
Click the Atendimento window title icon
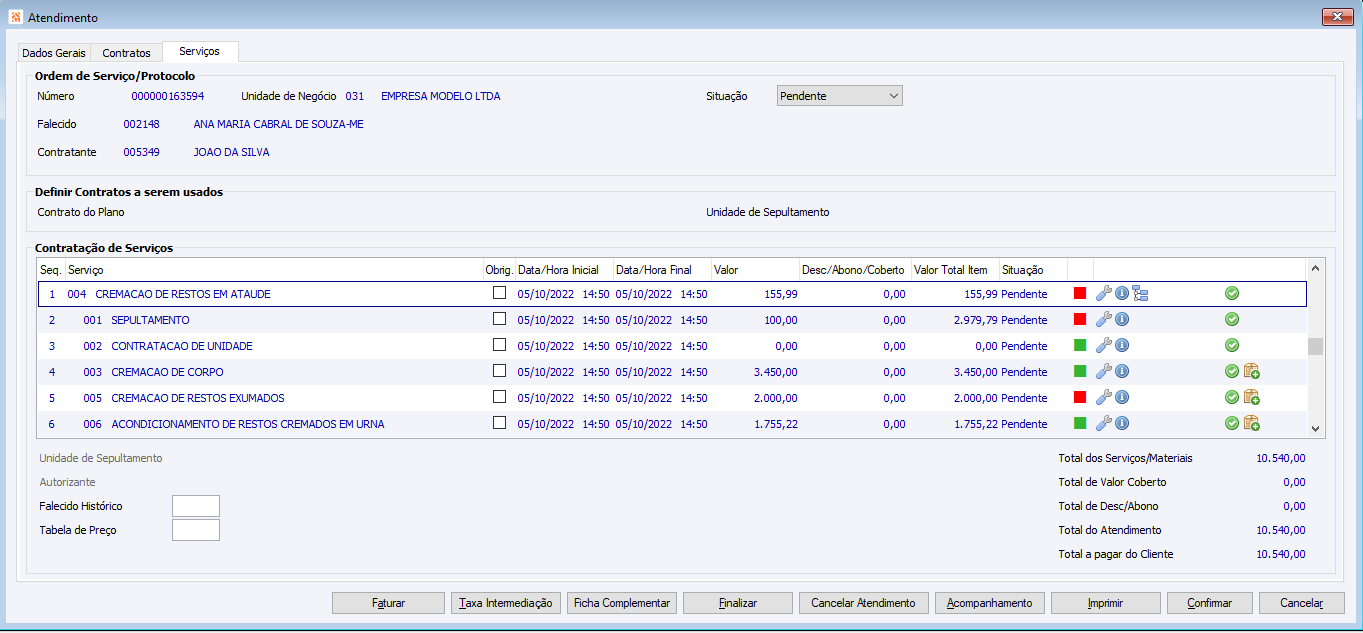pos(15,17)
